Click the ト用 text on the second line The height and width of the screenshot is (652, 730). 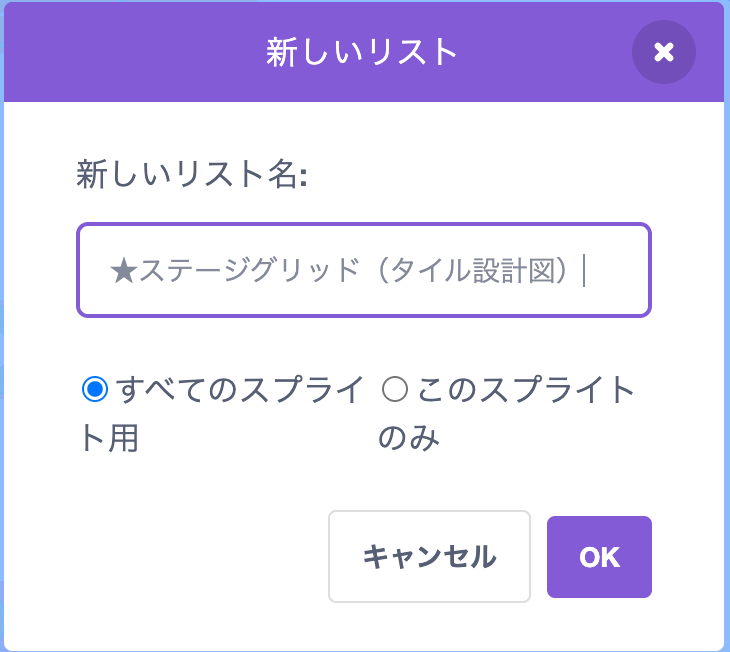108,438
